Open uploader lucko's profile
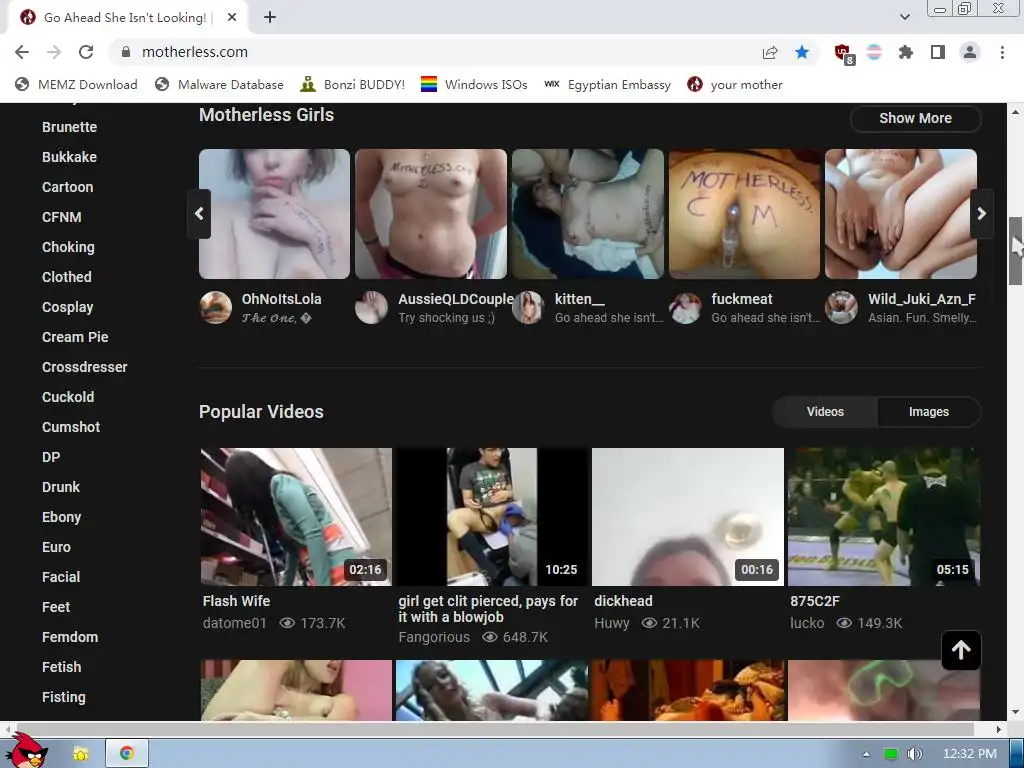The image size is (1024, 768). pos(807,623)
